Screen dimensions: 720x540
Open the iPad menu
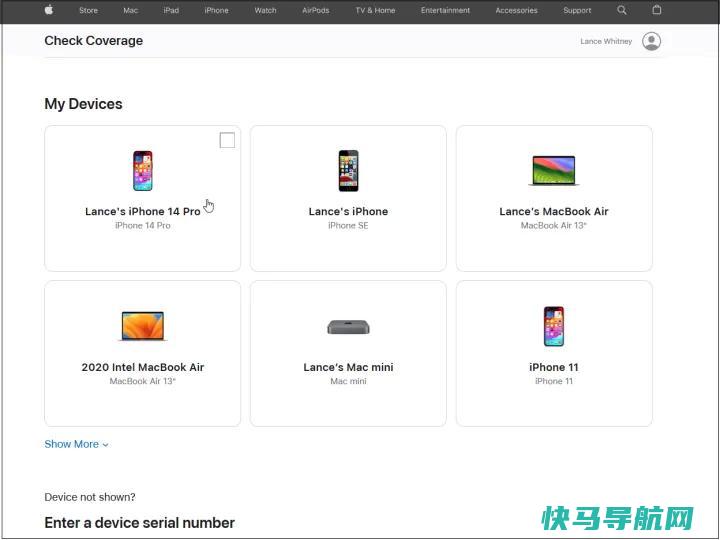pyautogui.click(x=171, y=10)
